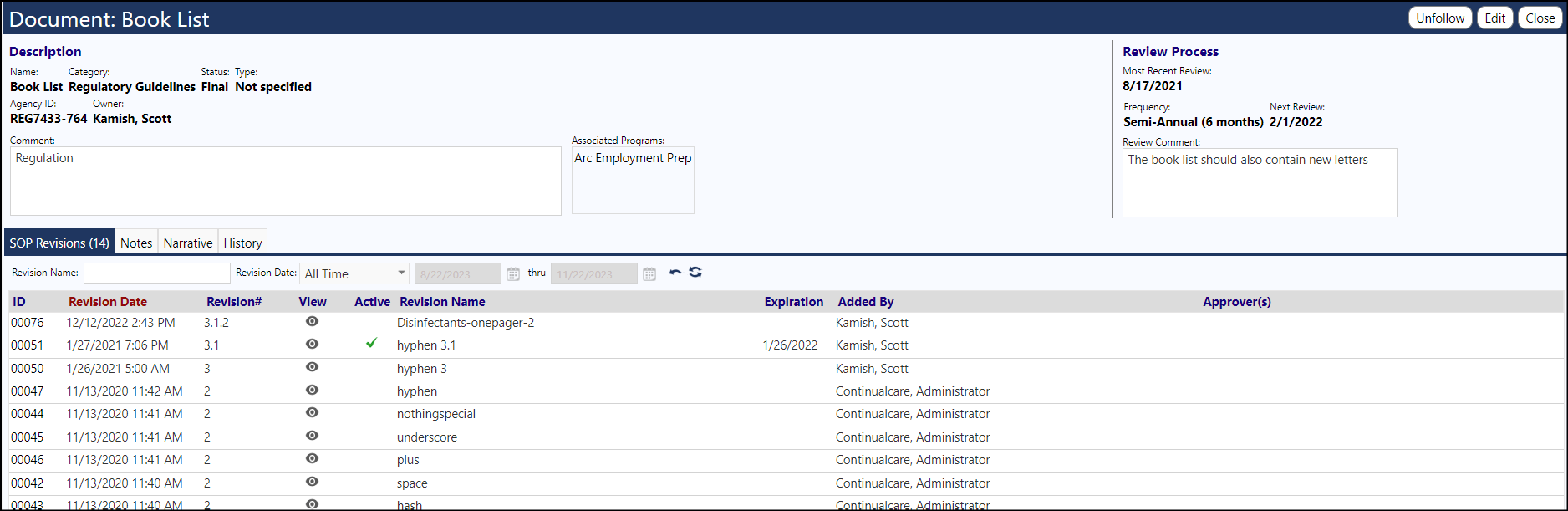Click Owner name Kamish, Scott in Description
The height and width of the screenshot is (511, 1568).
pos(132,119)
